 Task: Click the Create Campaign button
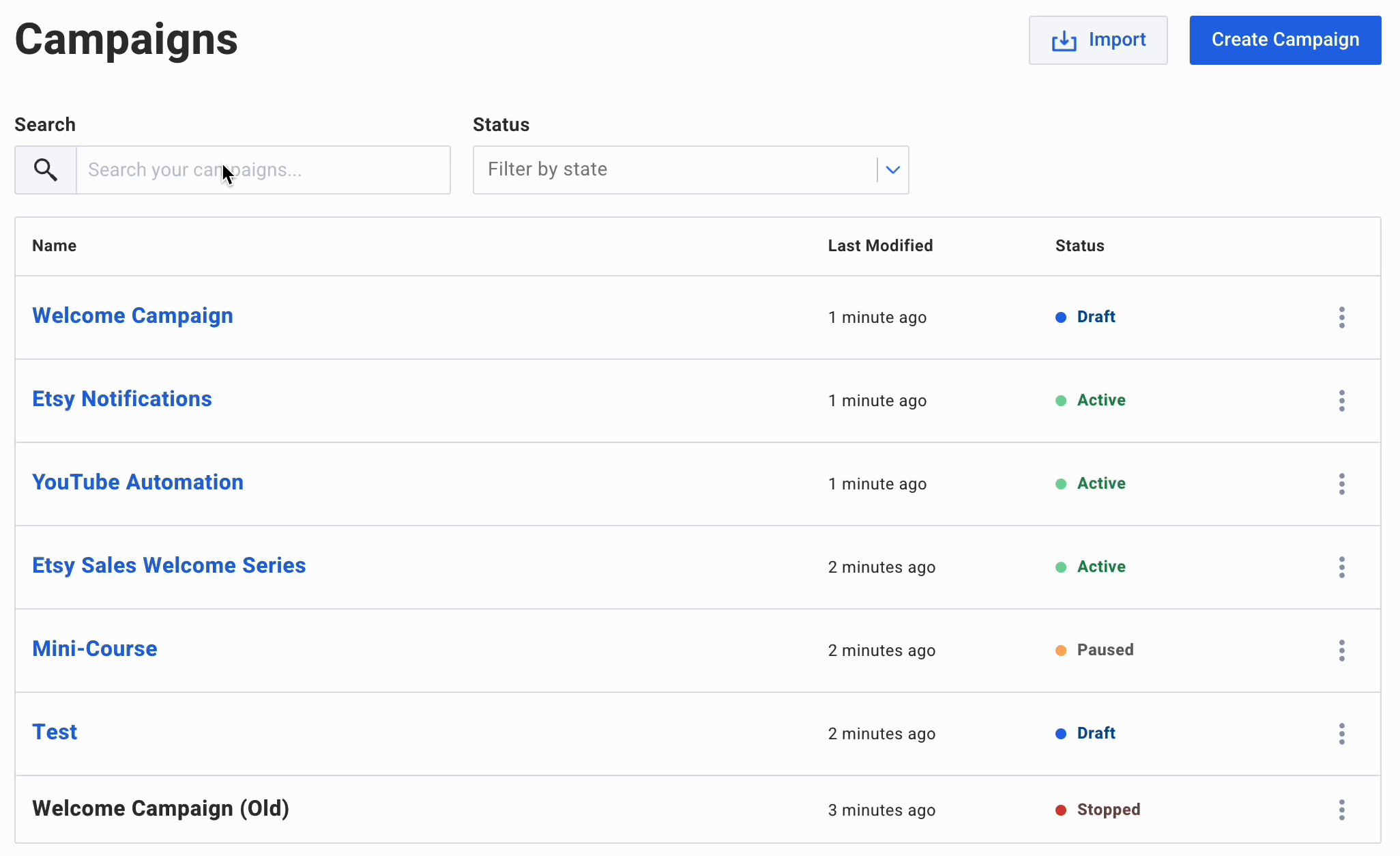coord(1285,40)
